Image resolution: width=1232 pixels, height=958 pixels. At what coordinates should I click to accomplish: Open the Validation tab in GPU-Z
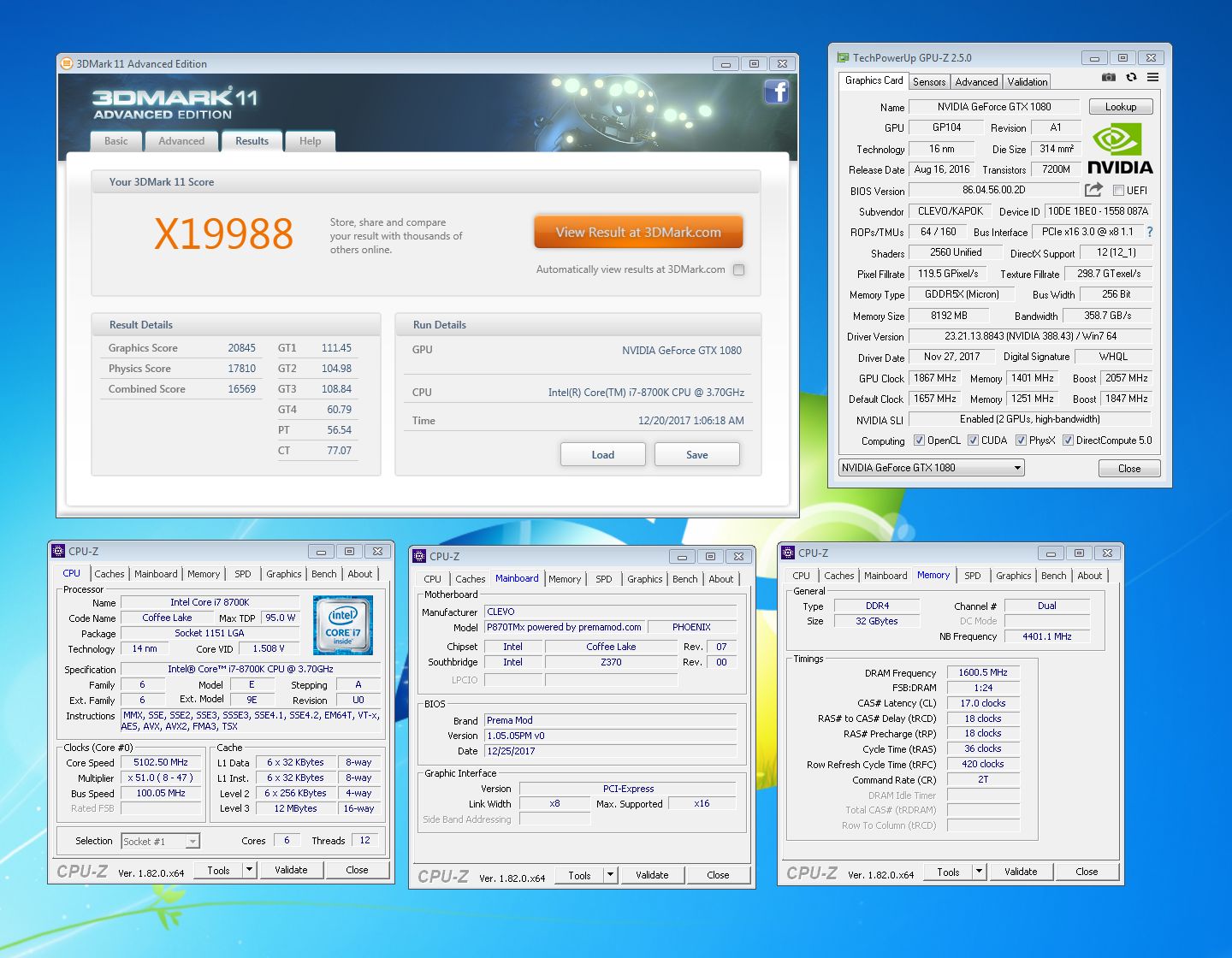(x=1027, y=82)
